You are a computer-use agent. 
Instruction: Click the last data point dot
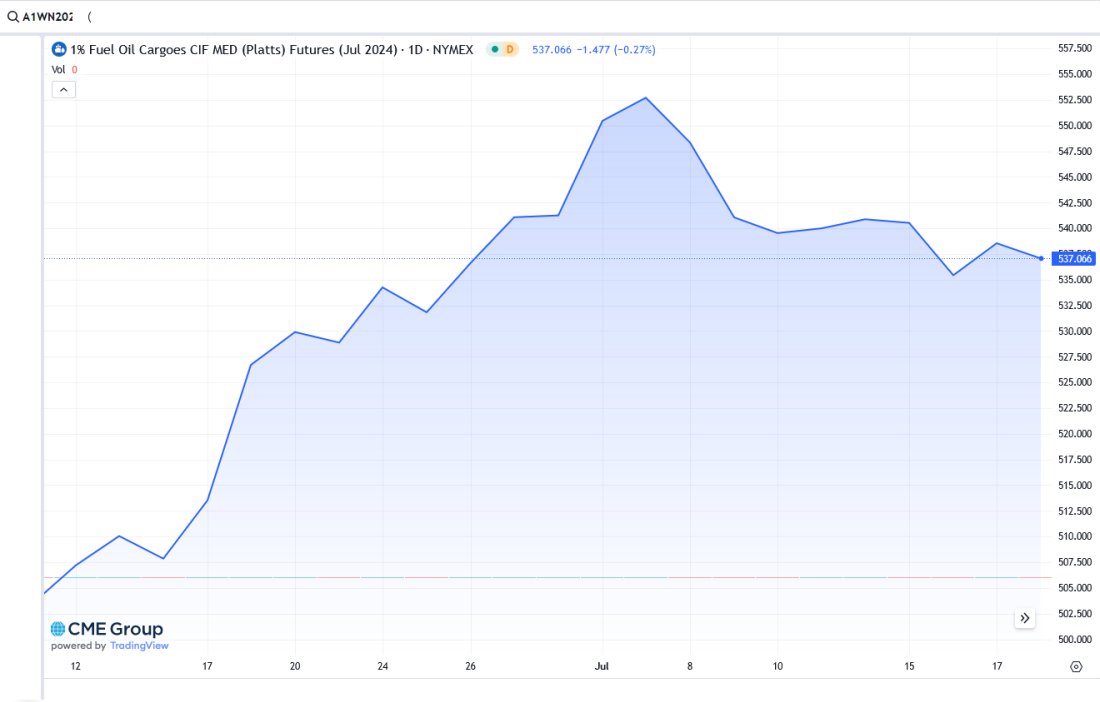[x=1042, y=258]
